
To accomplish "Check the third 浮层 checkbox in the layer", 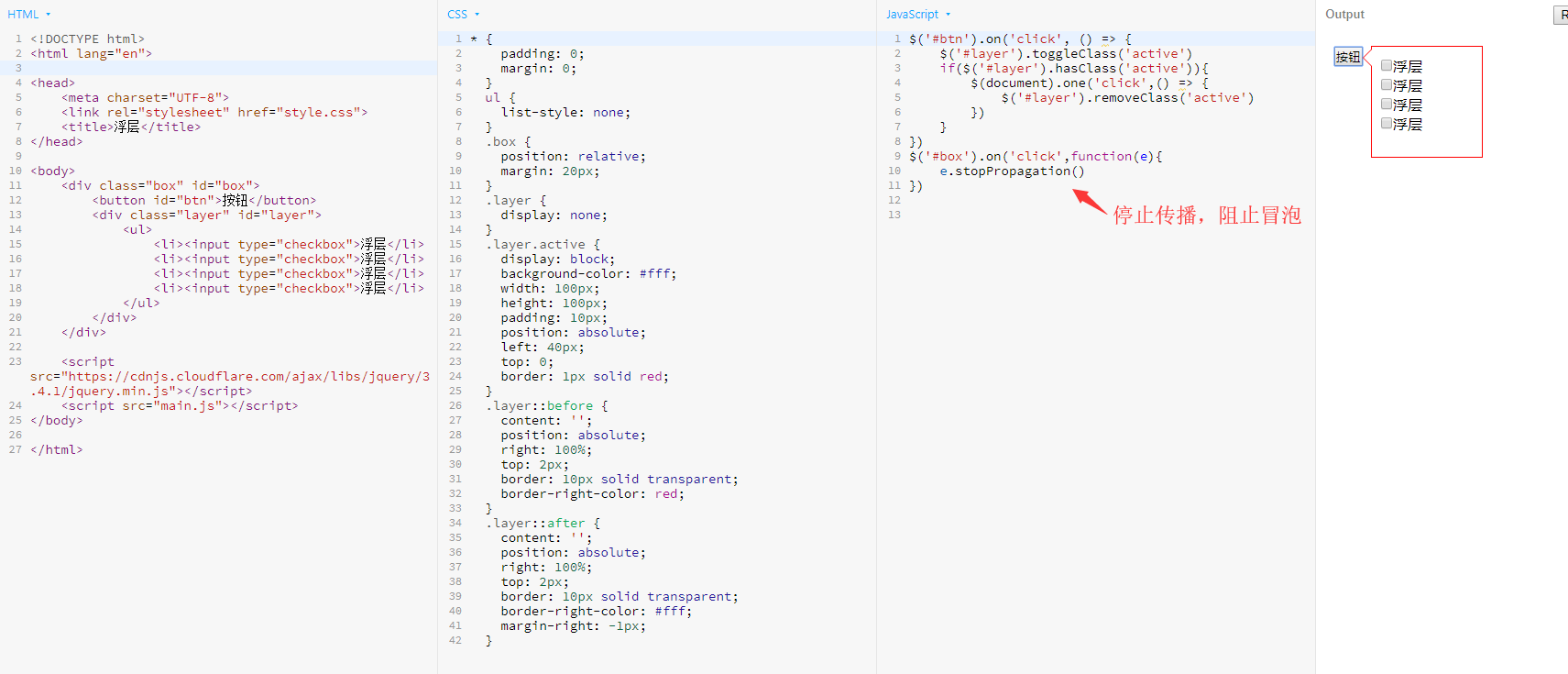I will (x=1387, y=105).
